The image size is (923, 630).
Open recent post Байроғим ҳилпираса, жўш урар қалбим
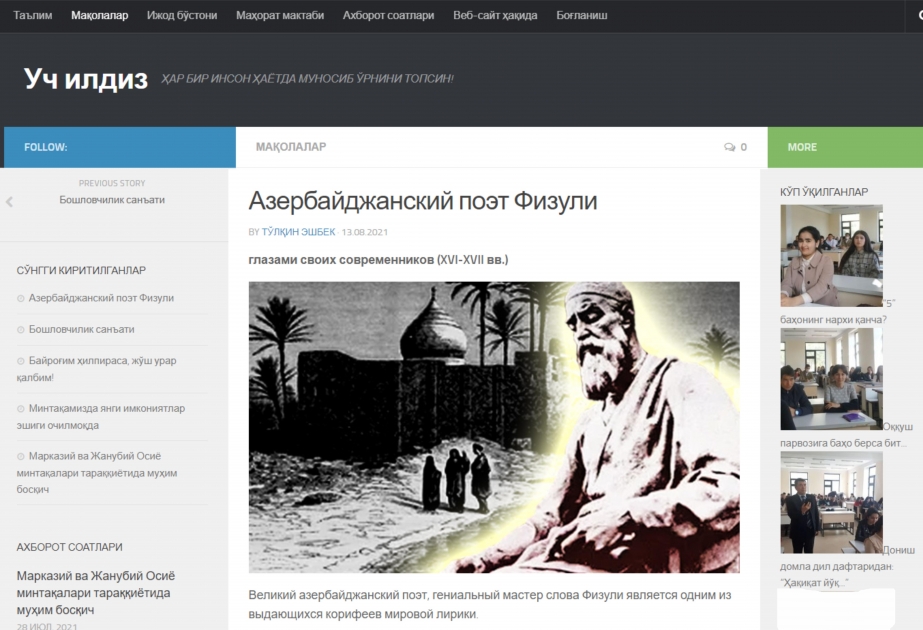(x=97, y=369)
